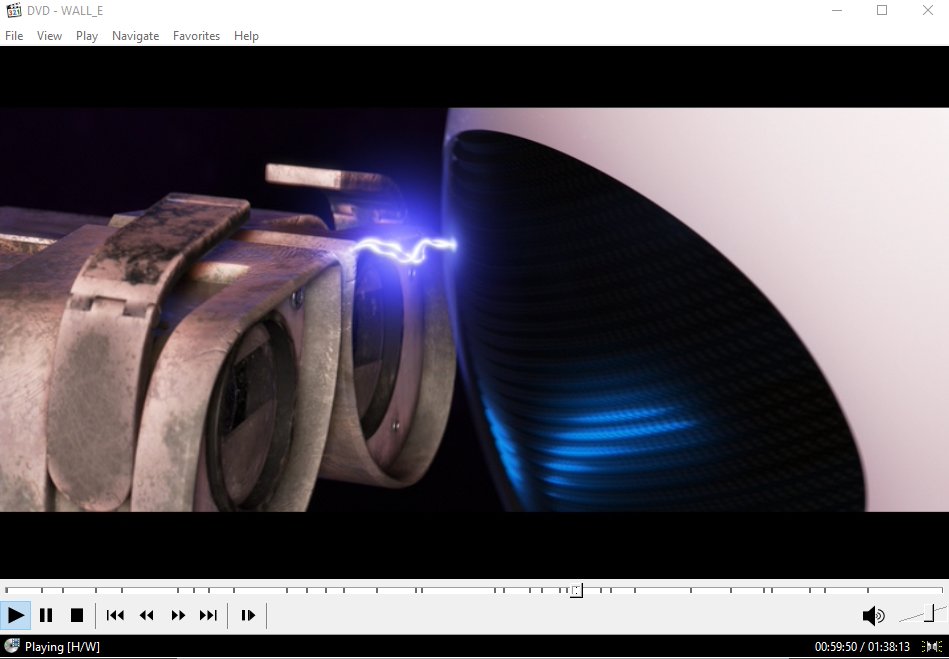The width and height of the screenshot is (949, 659).
Task: Pause the WALL_E playback
Action: (x=46, y=615)
